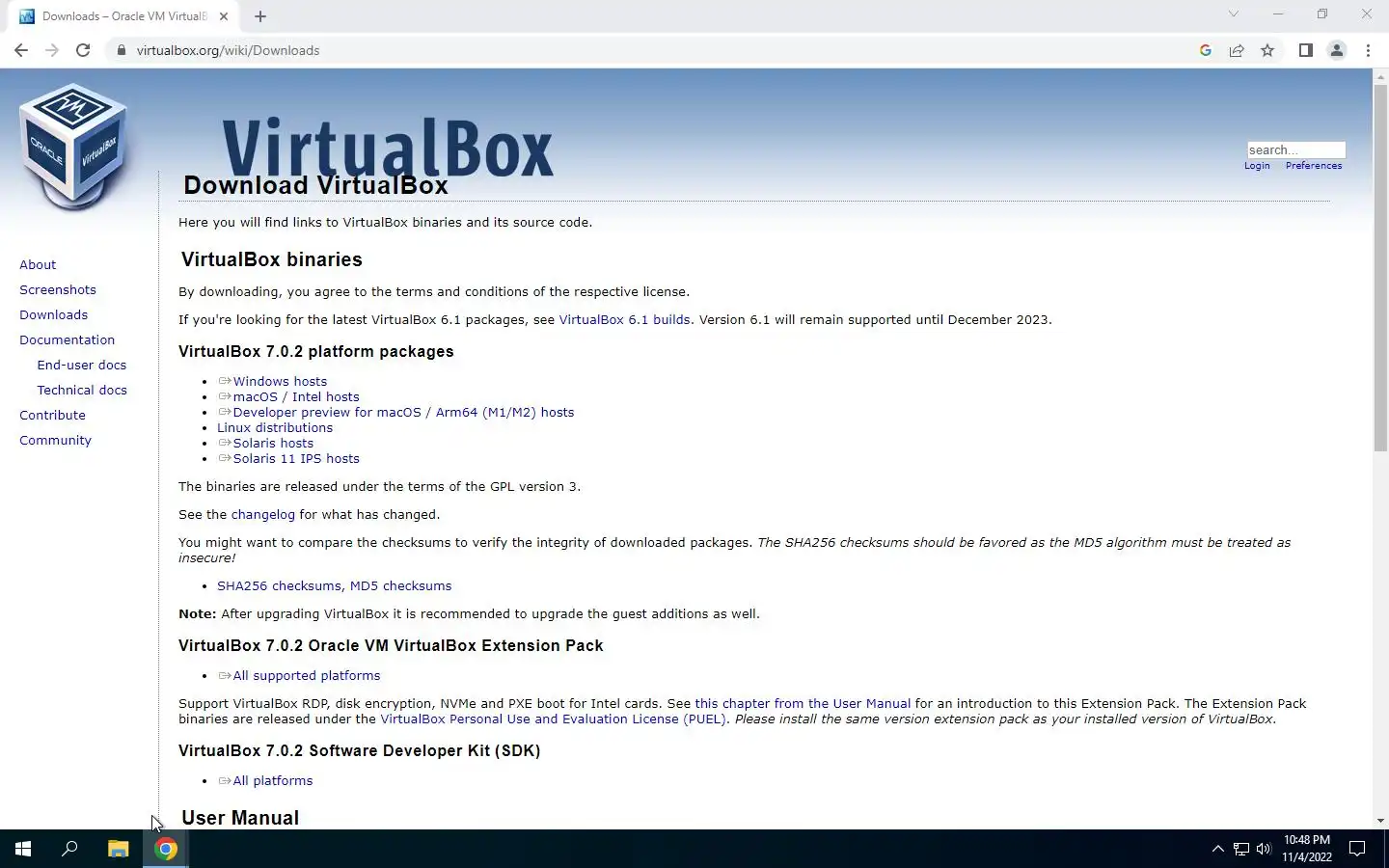Open the Chrome profile icon

point(1337,50)
